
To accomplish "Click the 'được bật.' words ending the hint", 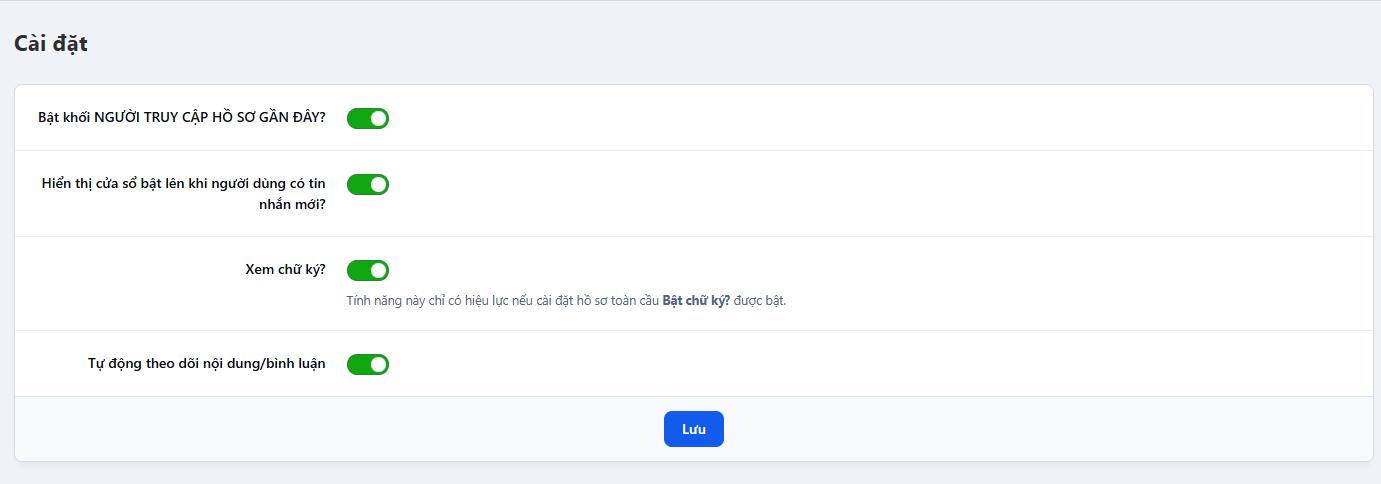I will point(760,301).
